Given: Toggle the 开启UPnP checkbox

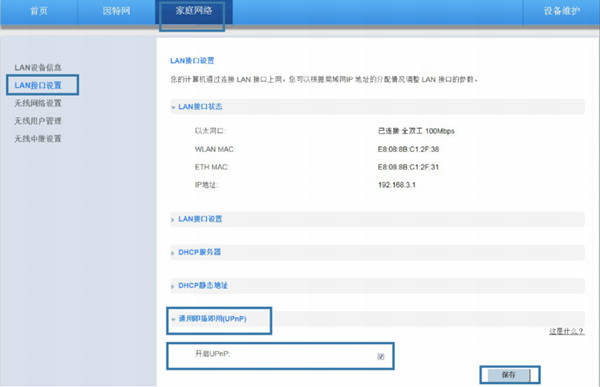Looking at the screenshot, I should (380, 356).
